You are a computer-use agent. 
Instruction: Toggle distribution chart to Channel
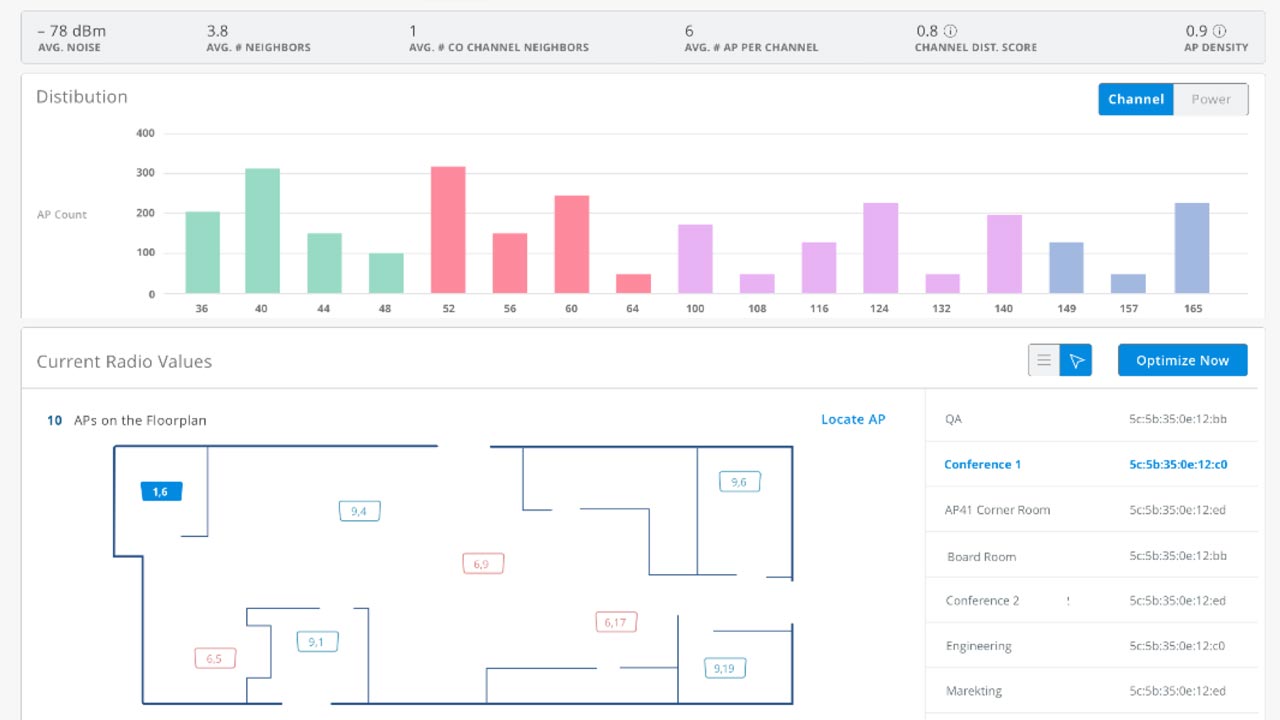click(1136, 99)
